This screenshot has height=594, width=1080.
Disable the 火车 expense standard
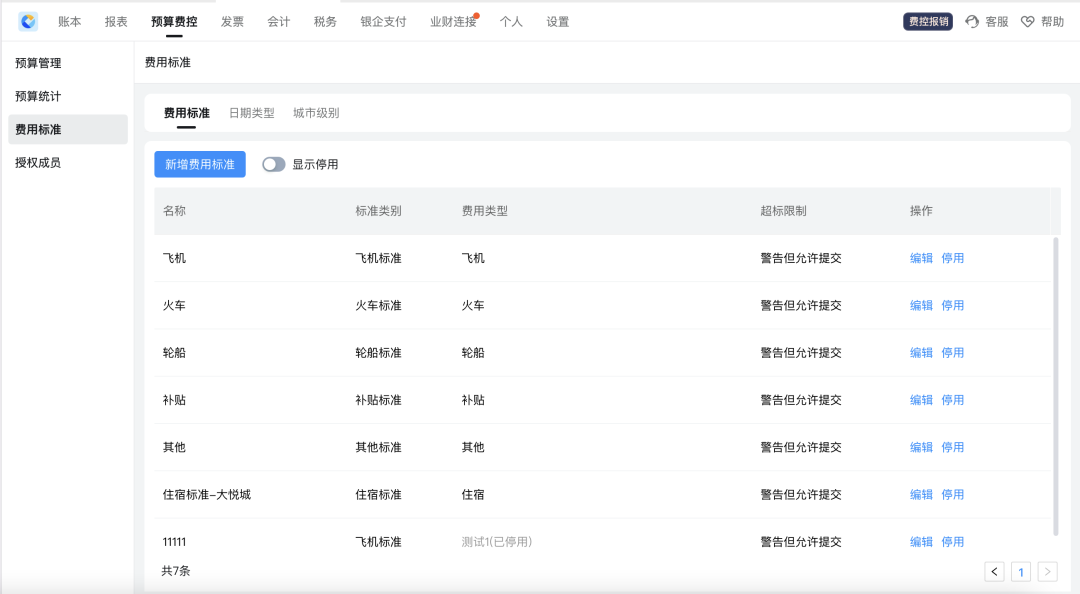coord(953,305)
